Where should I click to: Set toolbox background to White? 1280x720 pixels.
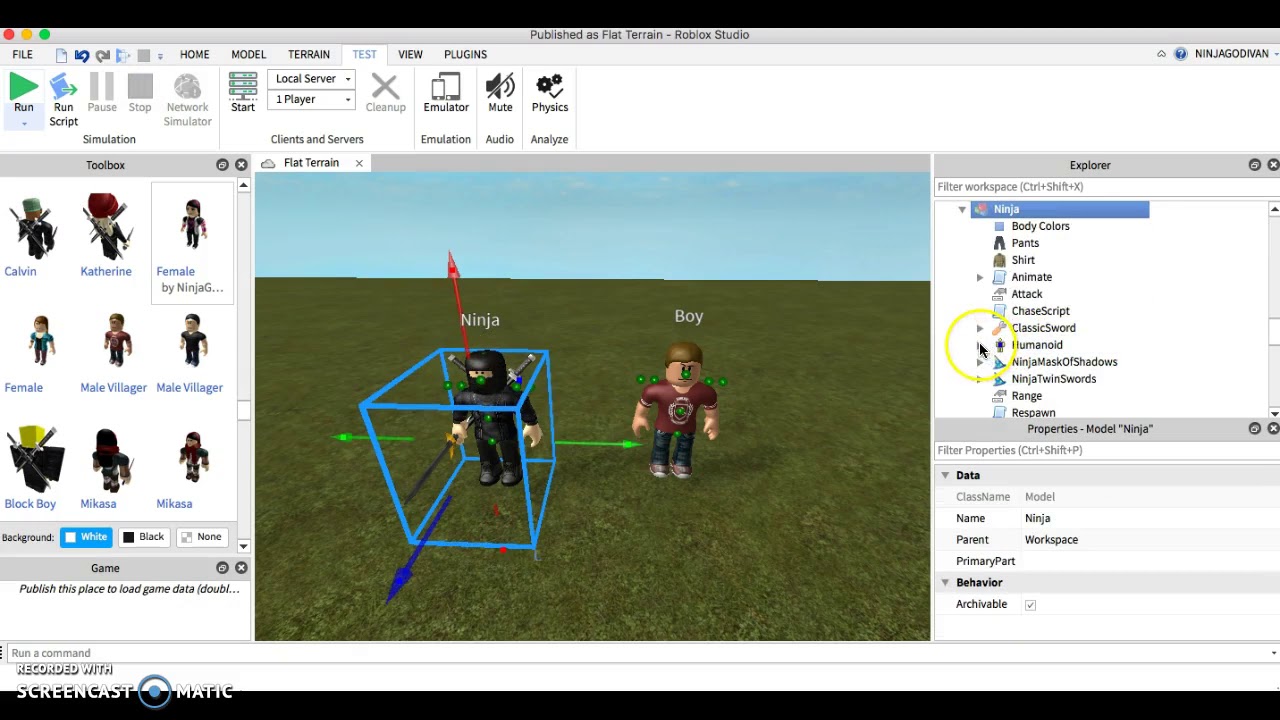coord(85,537)
